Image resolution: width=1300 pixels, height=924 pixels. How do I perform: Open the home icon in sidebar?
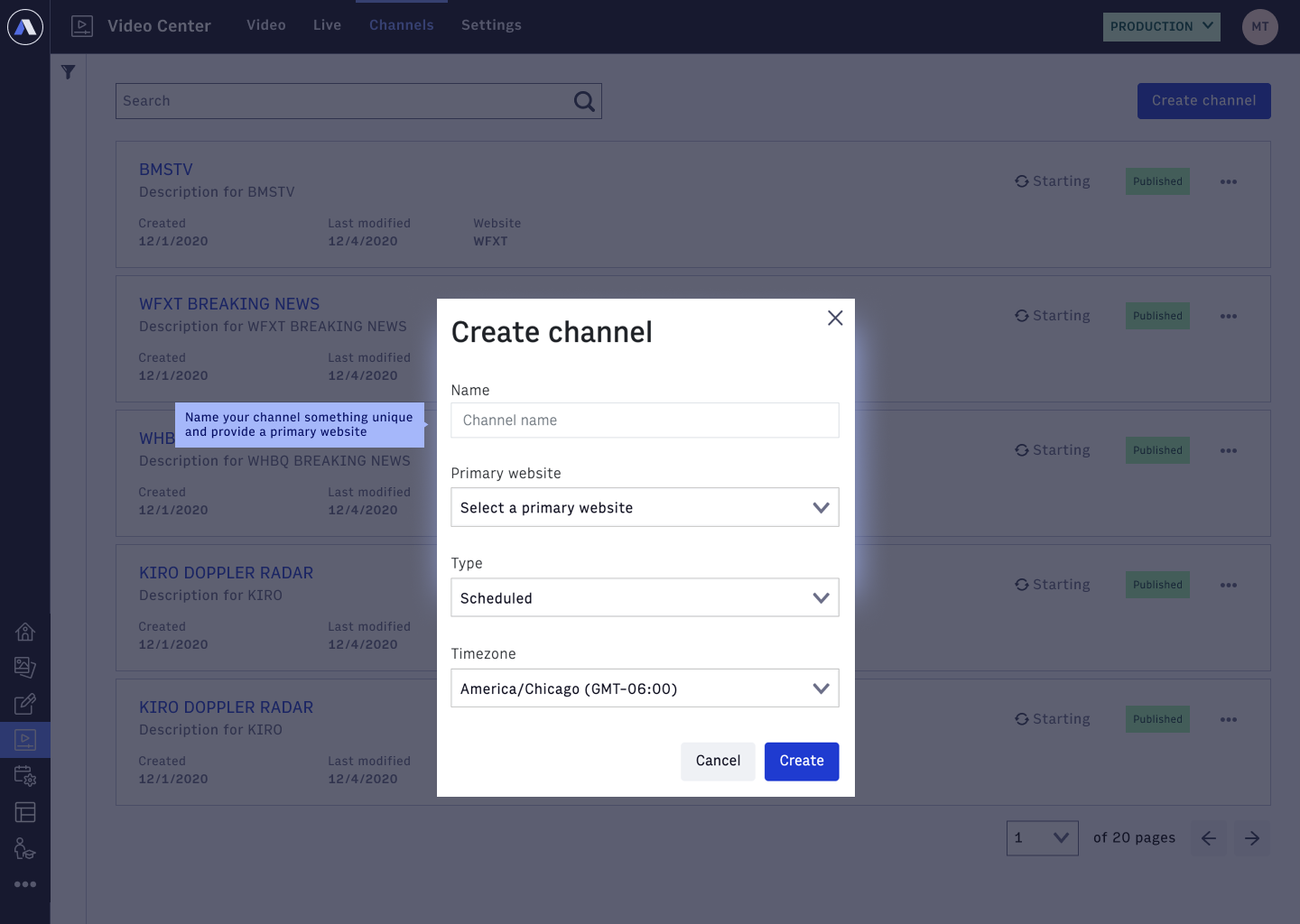point(25,632)
